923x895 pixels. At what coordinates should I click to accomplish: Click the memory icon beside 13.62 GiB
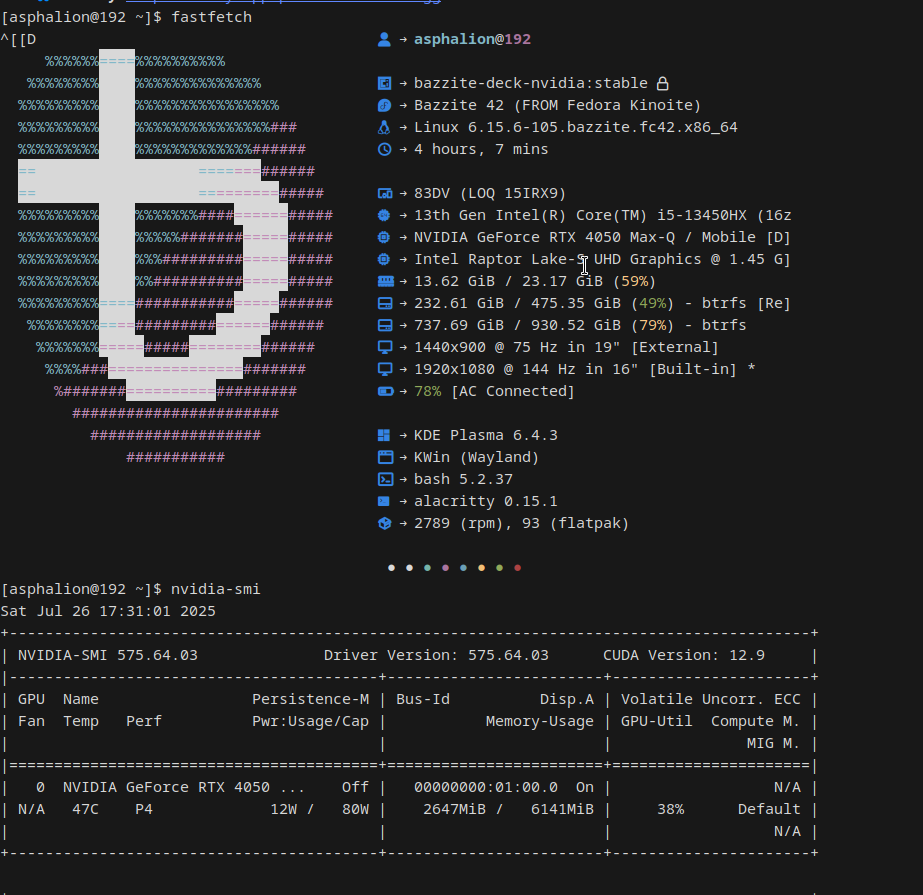[386, 281]
